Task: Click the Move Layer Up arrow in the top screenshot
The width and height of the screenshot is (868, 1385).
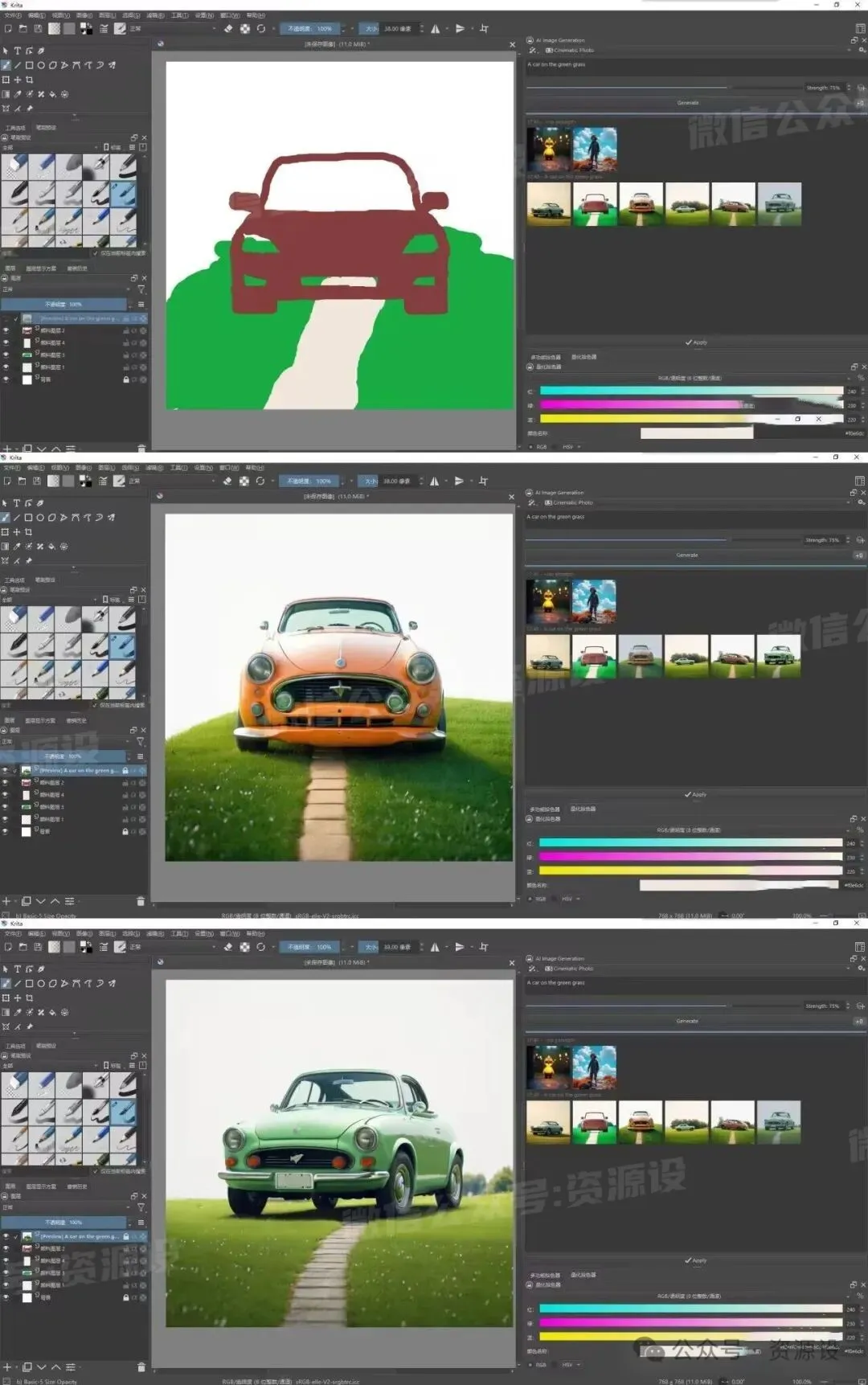Action: click(56, 449)
